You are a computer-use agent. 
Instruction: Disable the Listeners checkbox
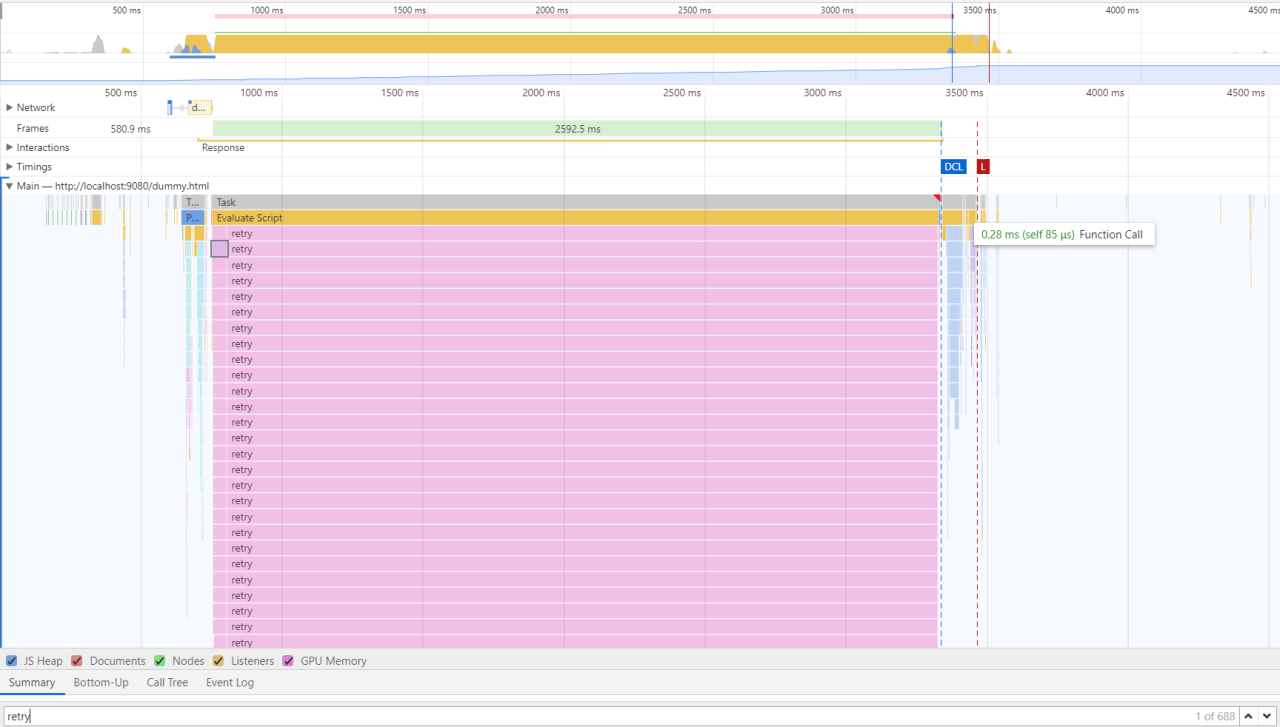[218, 661]
